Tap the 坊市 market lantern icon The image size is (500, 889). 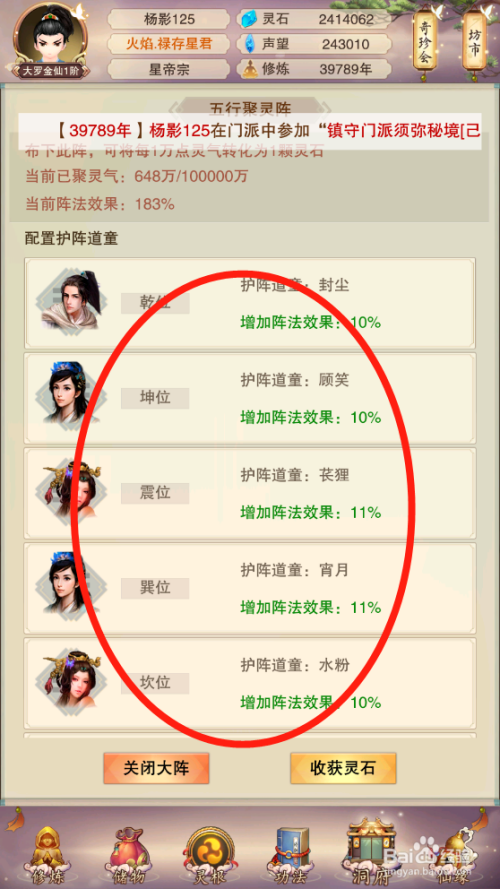(x=473, y=42)
